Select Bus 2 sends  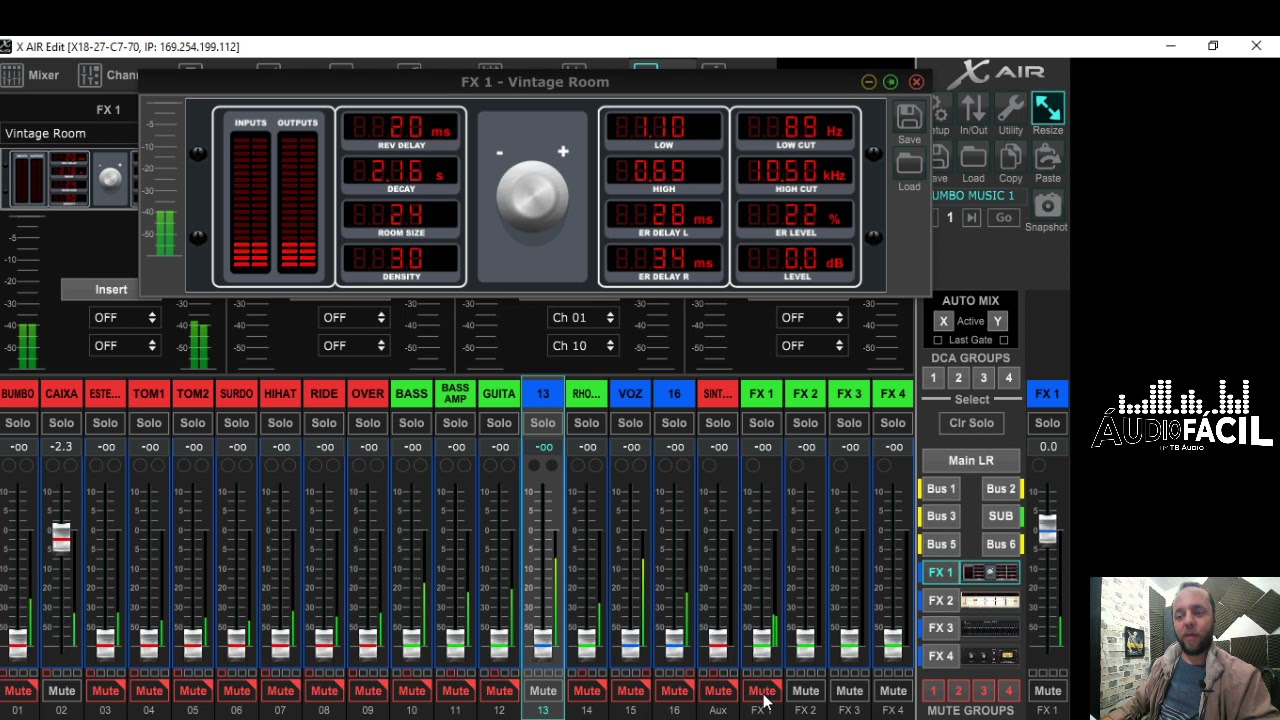[1000, 489]
